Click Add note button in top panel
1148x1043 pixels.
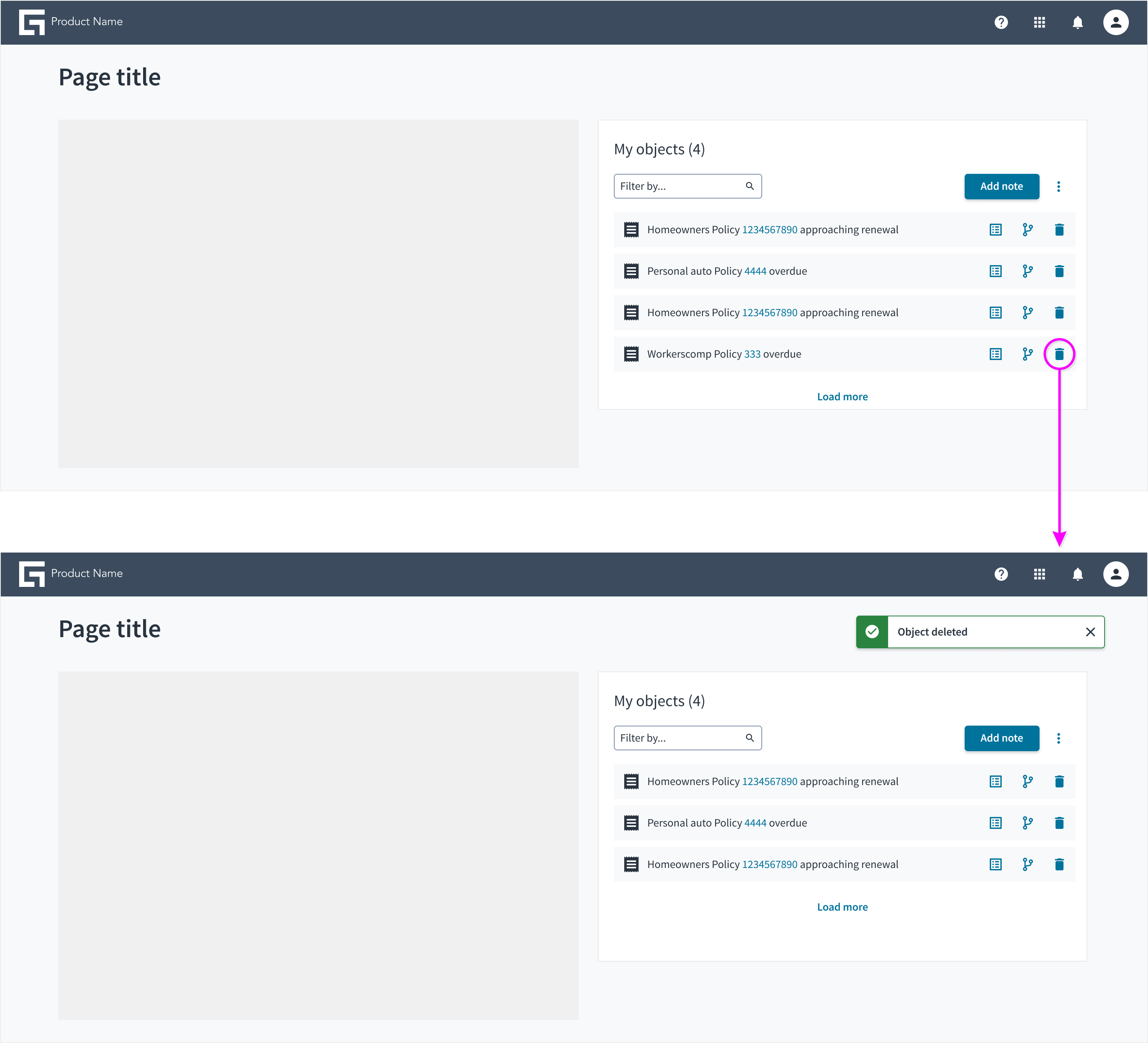(1002, 186)
